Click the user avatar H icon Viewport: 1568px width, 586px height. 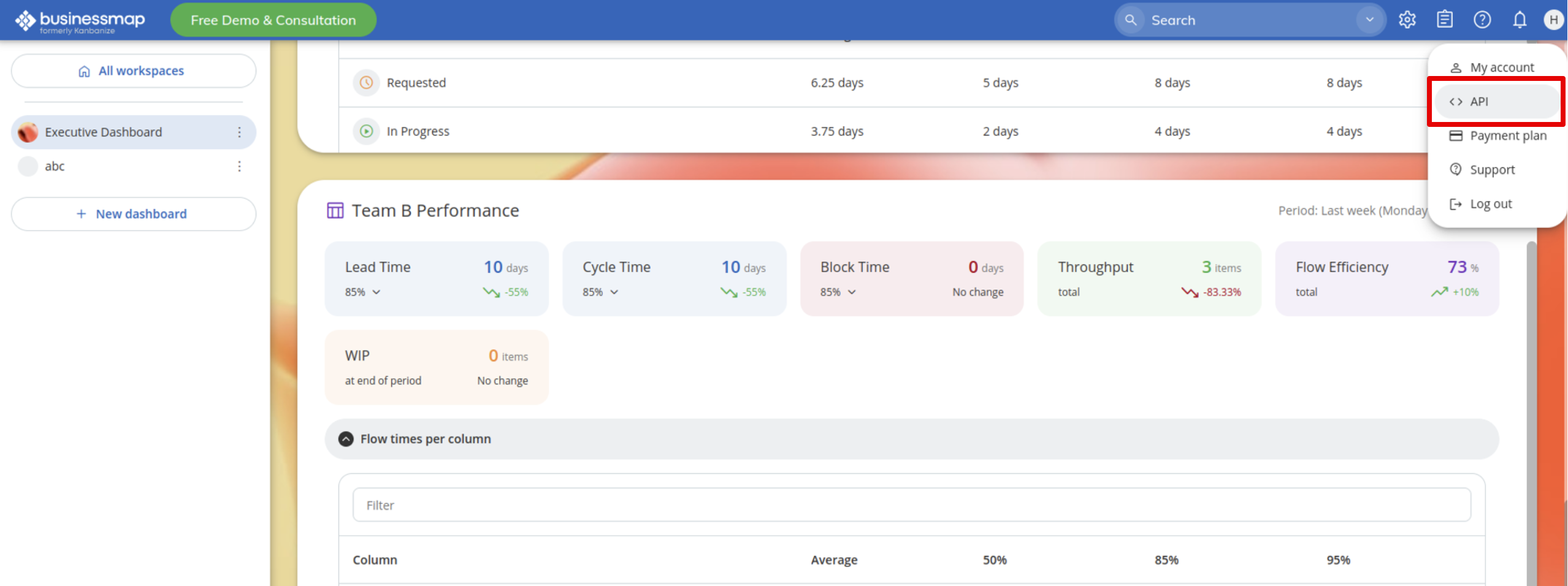pos(1553,20)
